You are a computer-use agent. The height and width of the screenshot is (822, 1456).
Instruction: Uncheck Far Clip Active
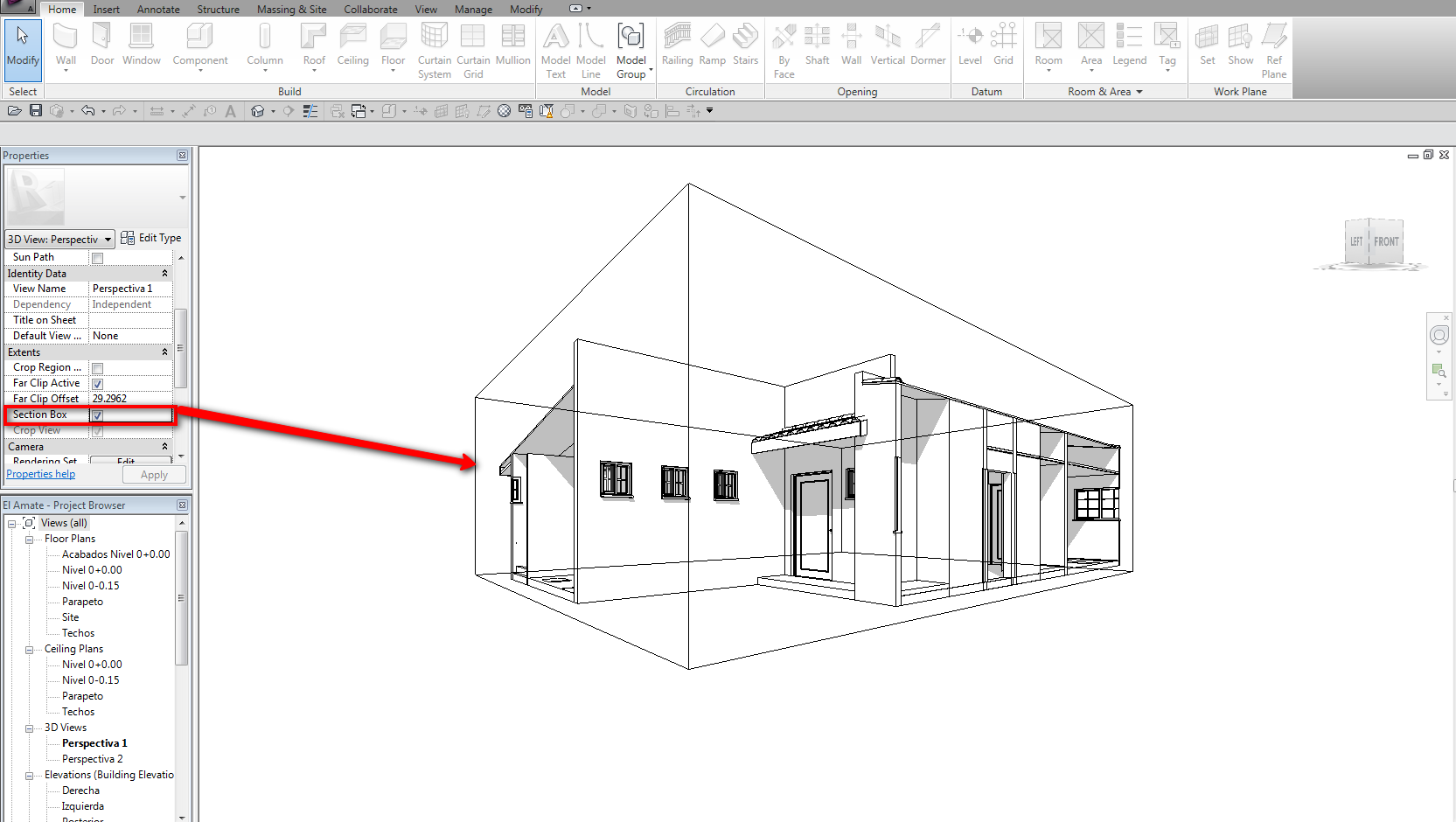click(x=98, y=384)
